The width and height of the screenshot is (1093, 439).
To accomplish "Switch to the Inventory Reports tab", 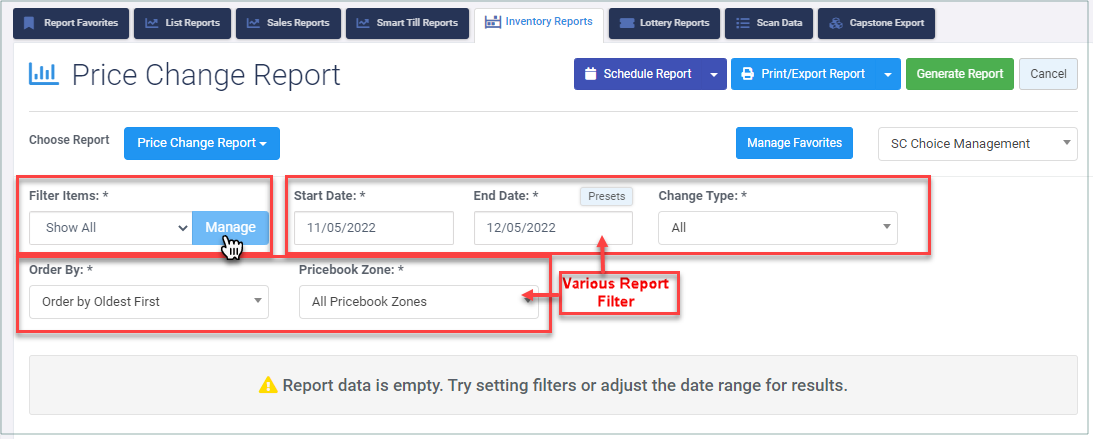I will coord(540,22).
